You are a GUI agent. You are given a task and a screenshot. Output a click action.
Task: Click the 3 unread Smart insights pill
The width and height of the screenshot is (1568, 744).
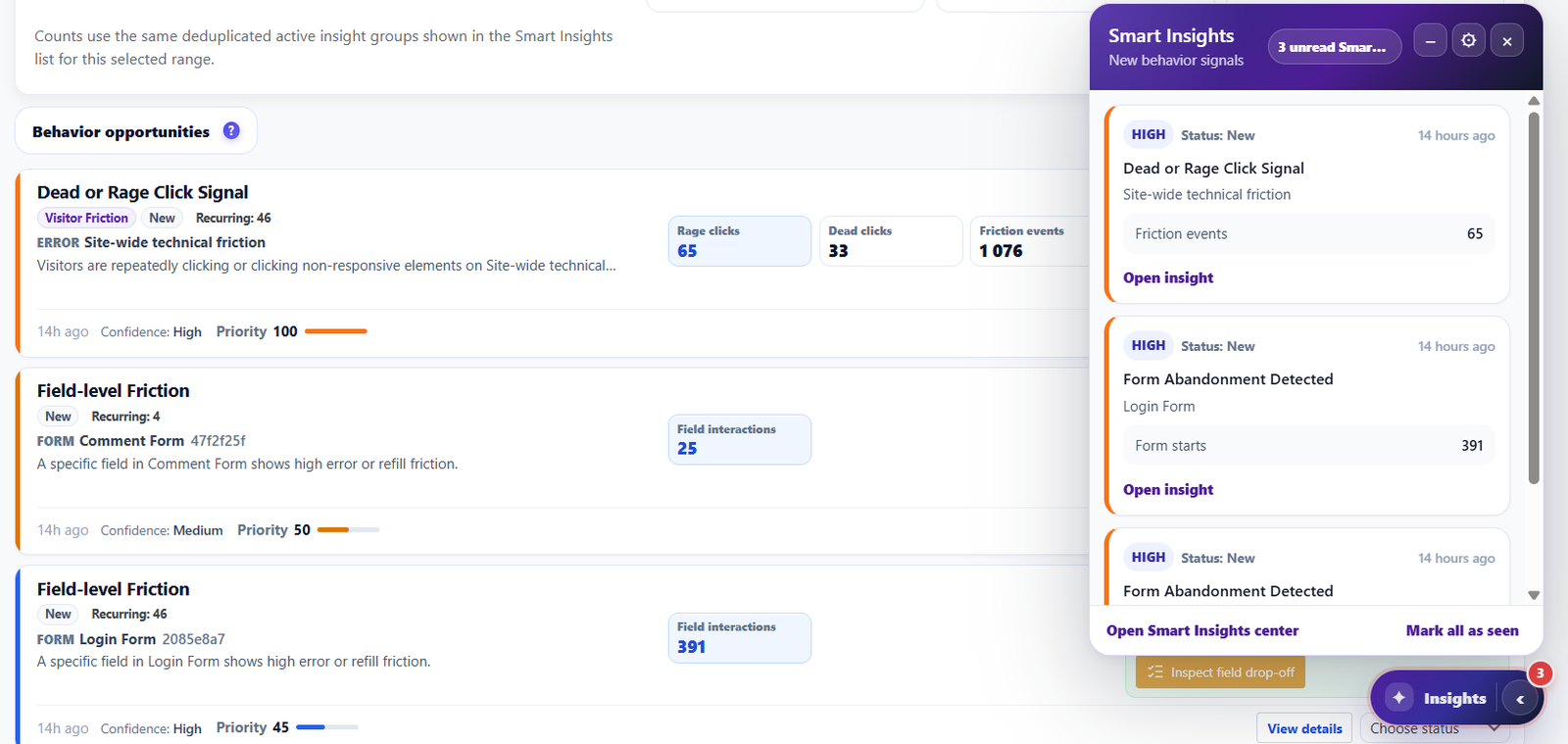[x=1334, y=46]
